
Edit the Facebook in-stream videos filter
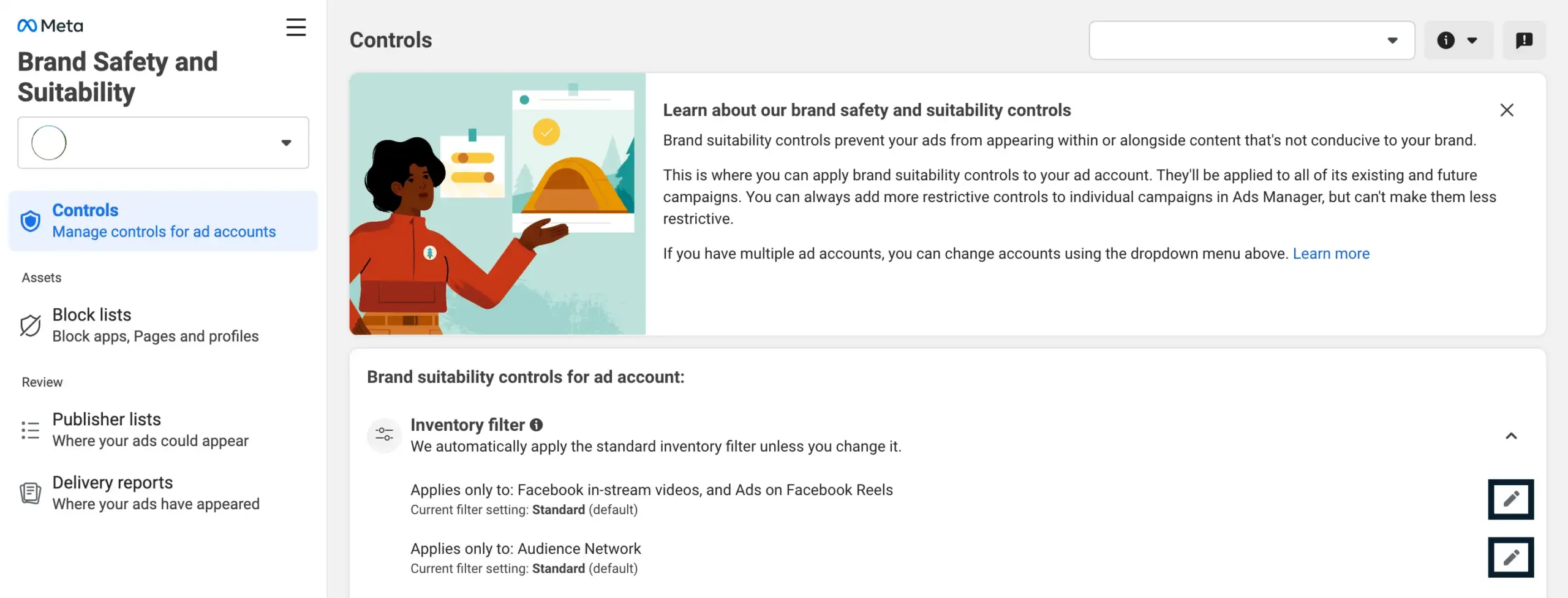coord(1510,499)
